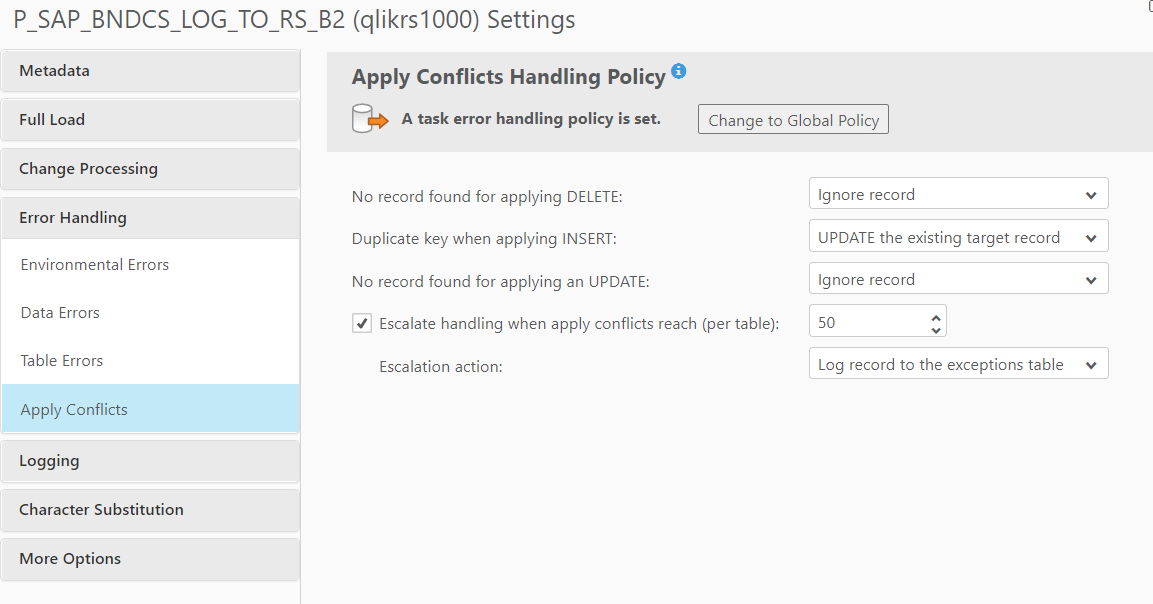This screenshot has height=604, width=1153.
Task: Open the Metadata settings section
Action: point(150,71)
